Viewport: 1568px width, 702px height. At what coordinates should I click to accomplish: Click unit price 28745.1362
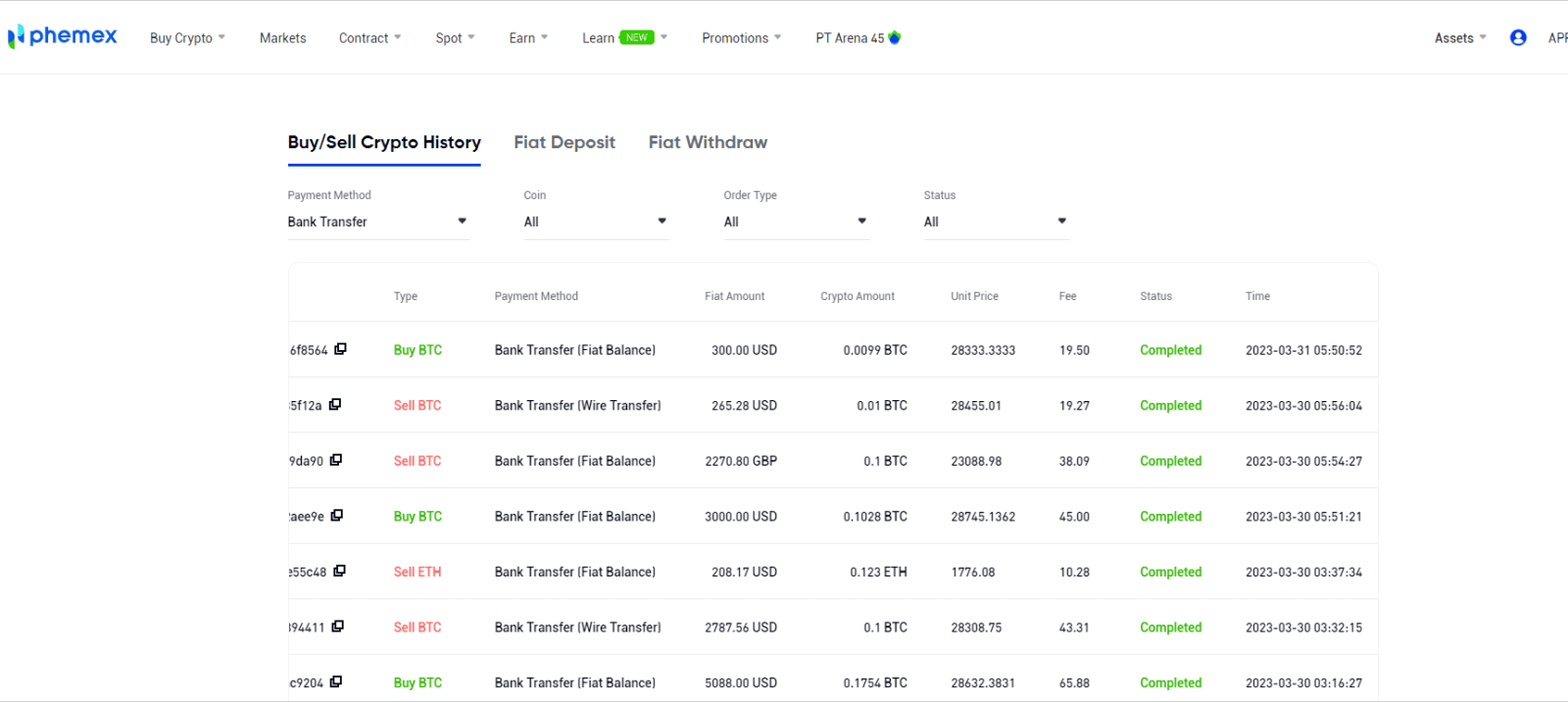coord(983,516)
